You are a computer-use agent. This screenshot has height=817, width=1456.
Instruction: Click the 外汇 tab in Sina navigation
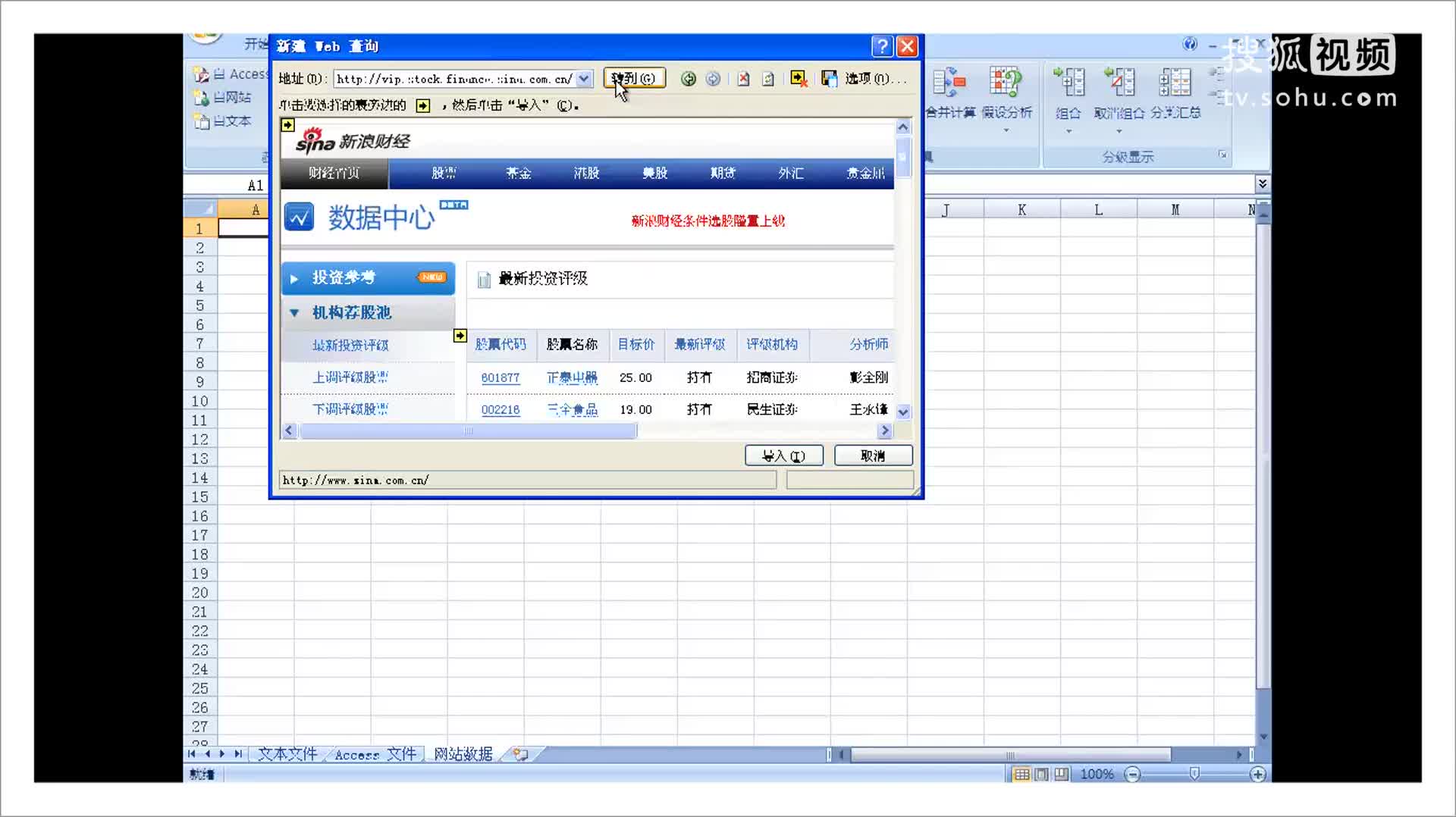(x=791, y=173)
